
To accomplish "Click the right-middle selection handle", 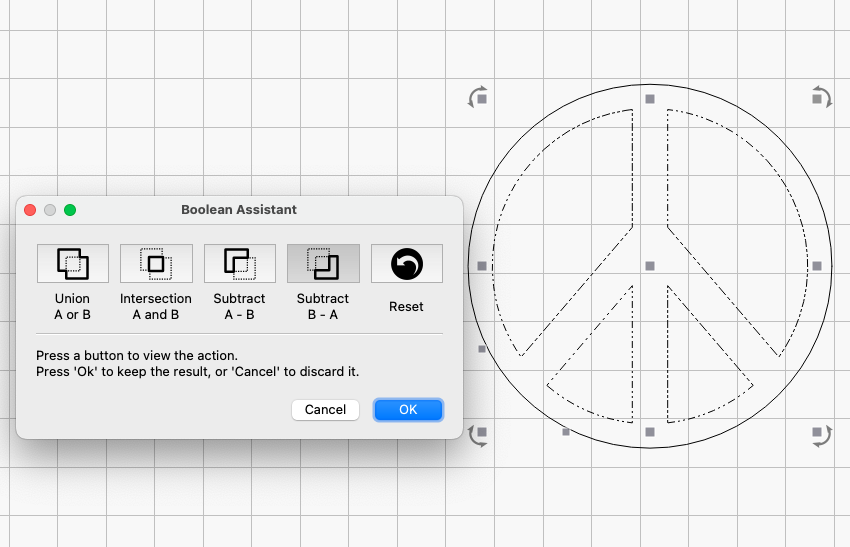I will 817,266.
